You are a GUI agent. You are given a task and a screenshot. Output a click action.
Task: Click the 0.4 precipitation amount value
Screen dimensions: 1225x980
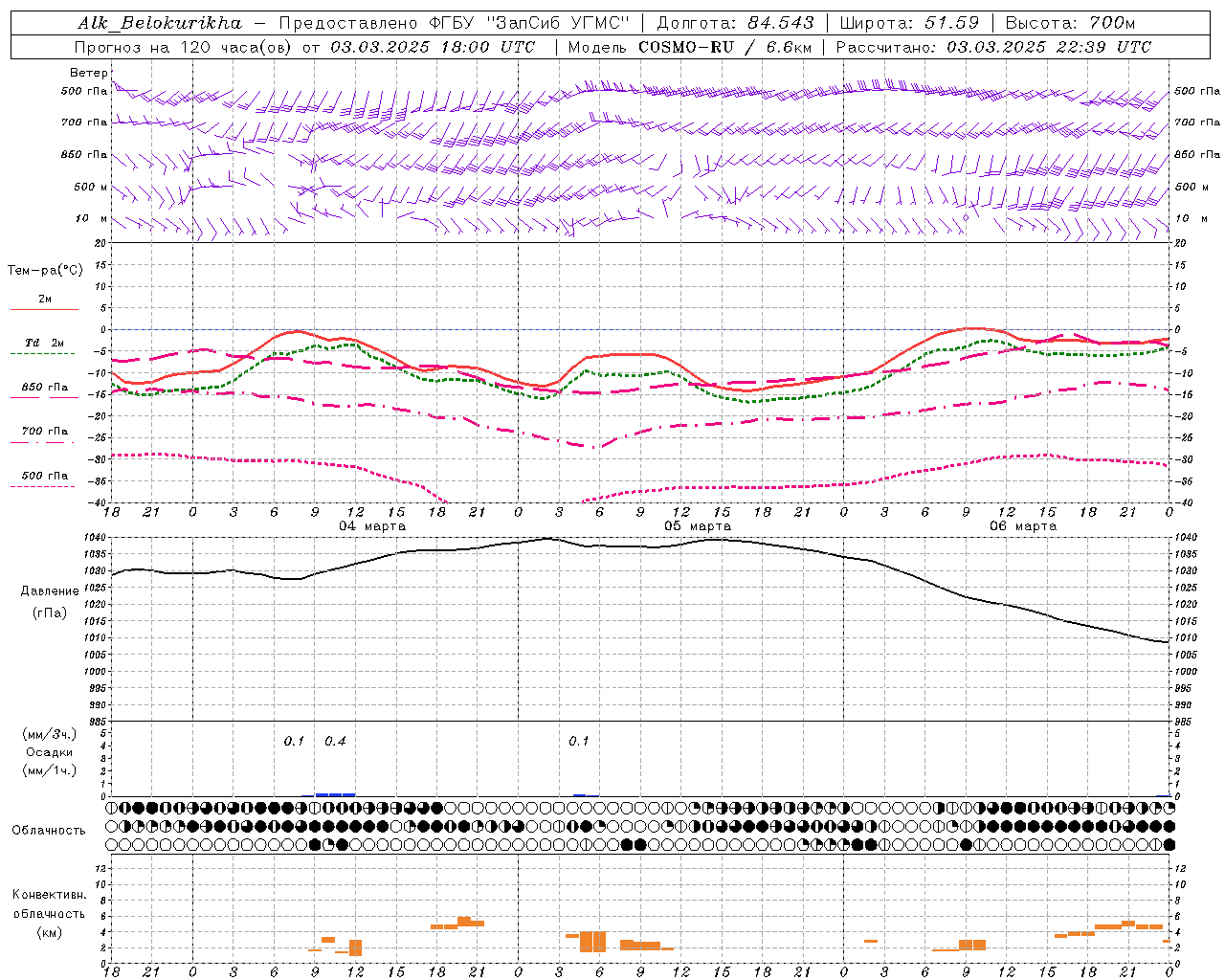pos(335,741)
